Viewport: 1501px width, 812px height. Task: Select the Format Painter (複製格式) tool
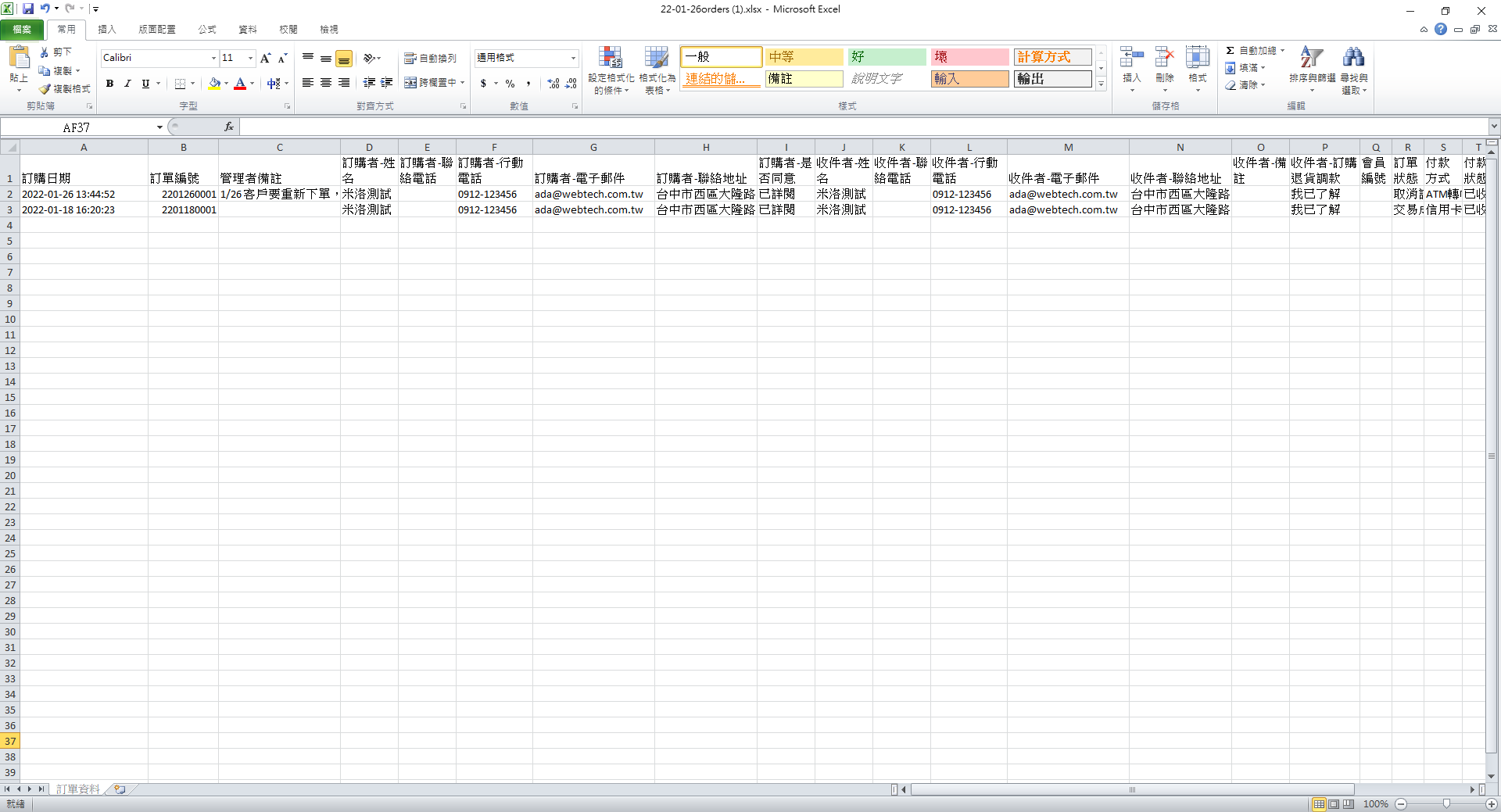pos(66,89)
